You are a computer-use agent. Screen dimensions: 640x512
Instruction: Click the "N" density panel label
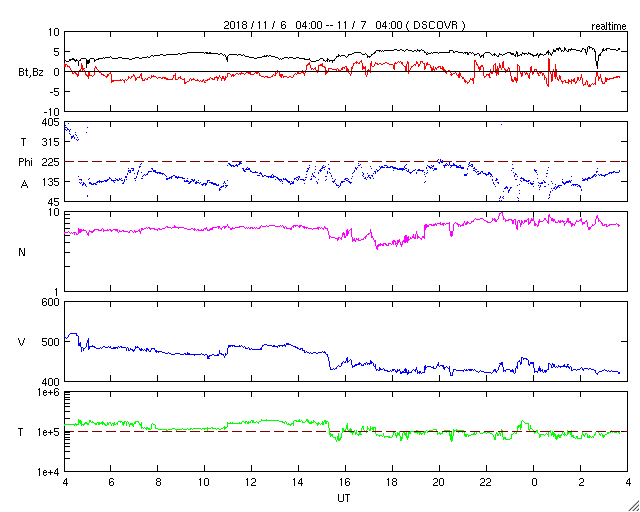pyautogui.click(x=22, y=252)
